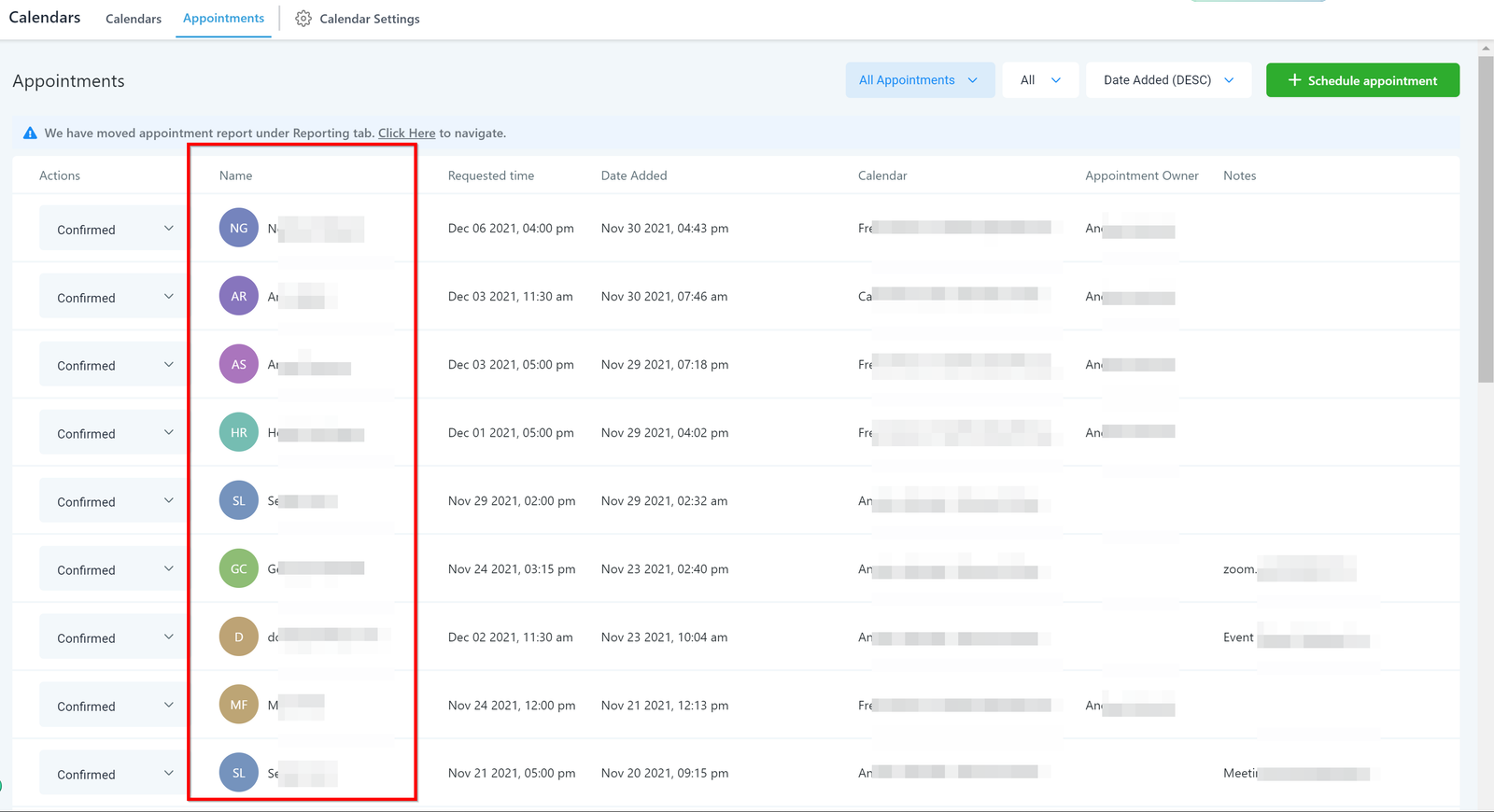The width and height of the screenshot is (1494, 812).
Task: Follow the Click Here reporting link
Action: 406,133
